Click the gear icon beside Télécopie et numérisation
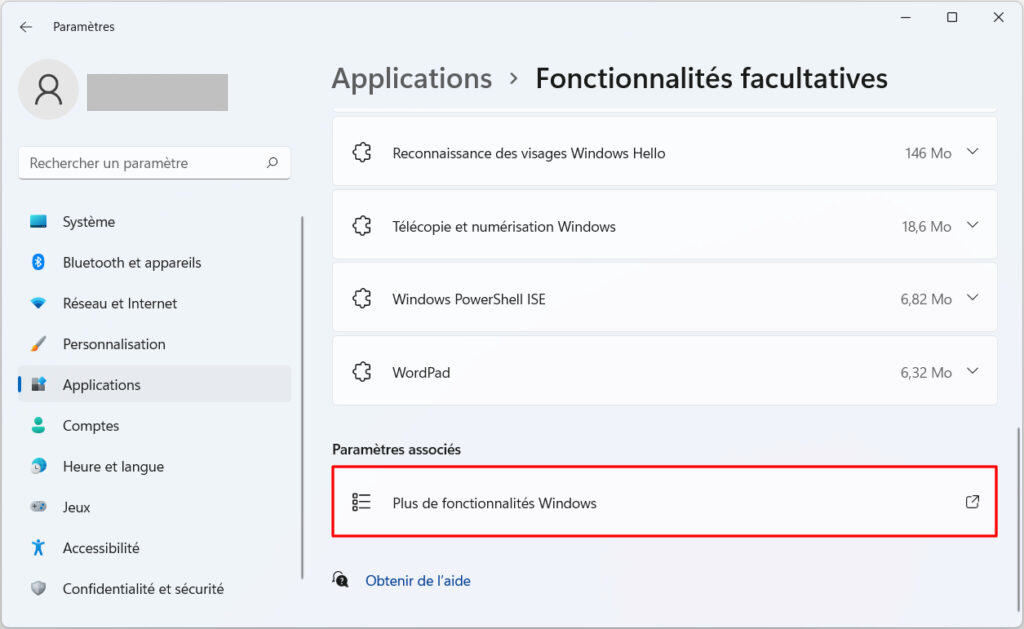1024x629 pixels. (362, 226)
